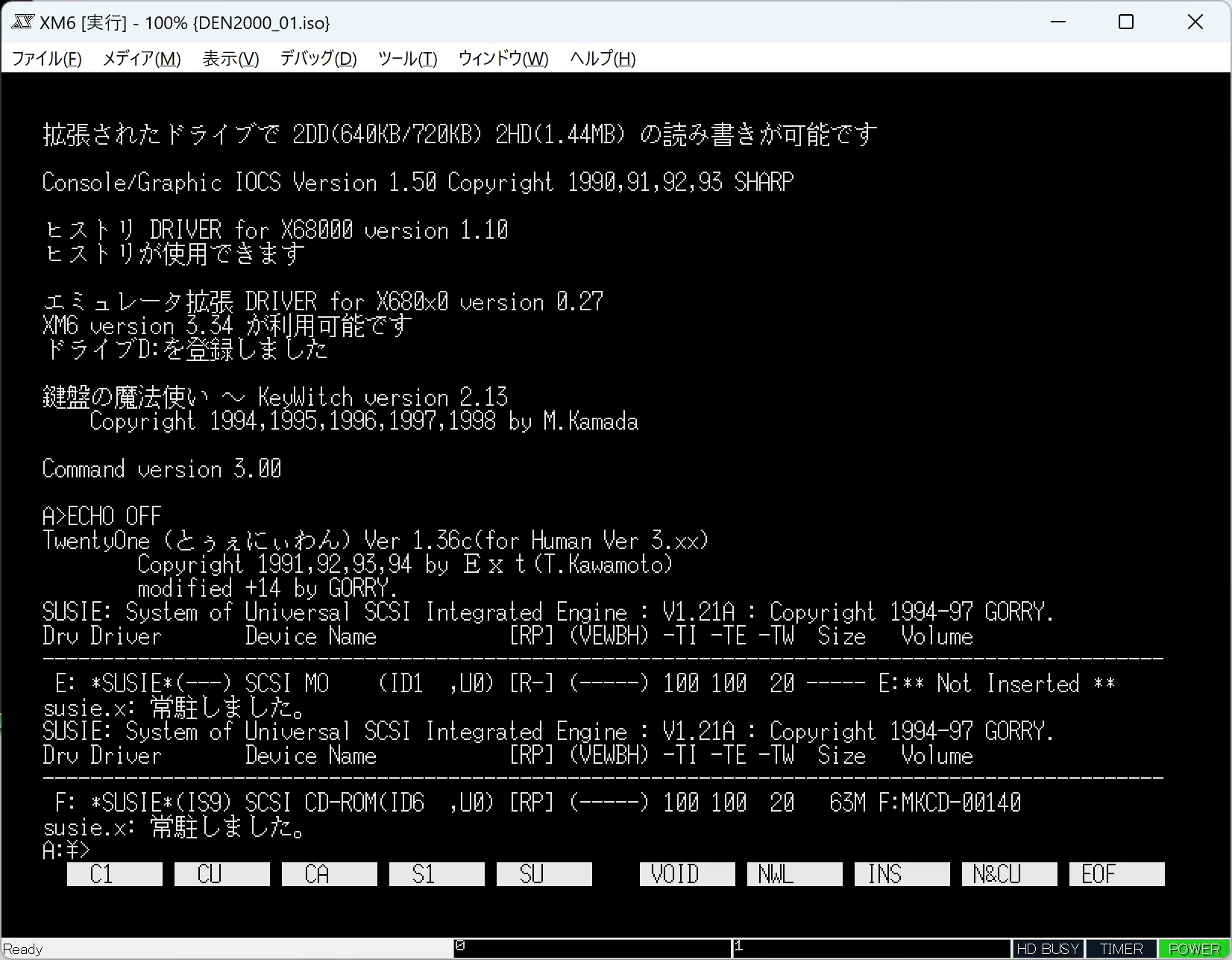Click the A:¥> command prompt line
The width and height of the screenshot is (1232, 960).
point(66,850)
